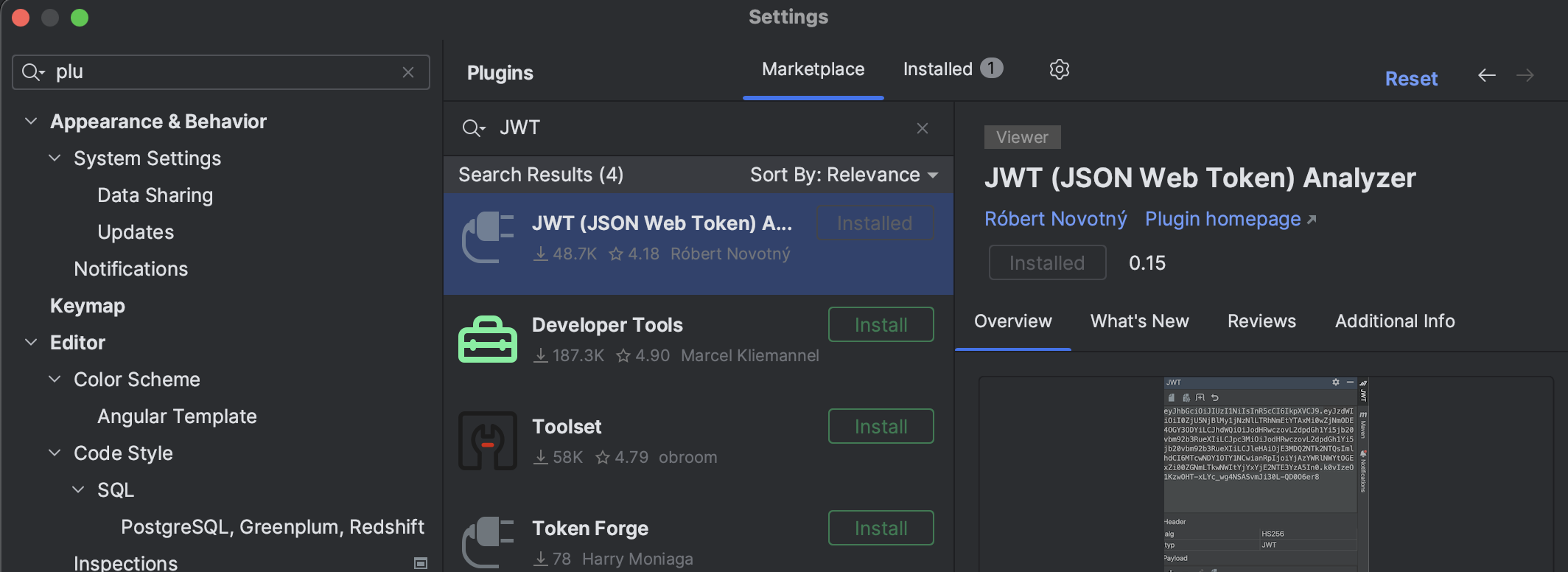Click the Reset link

pos(1411,79)
